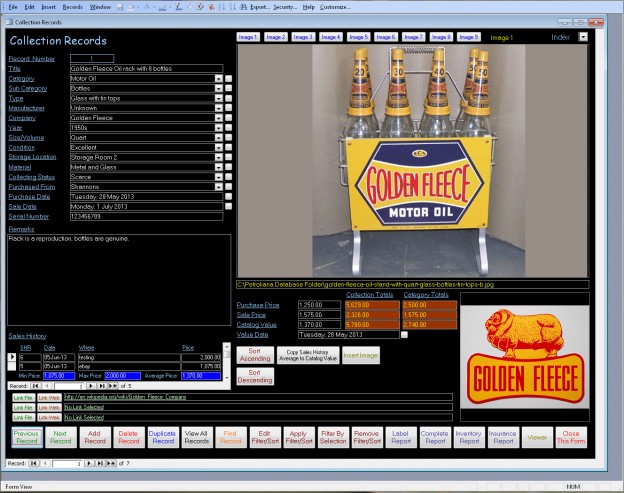This screenshot has width=624, height=493.
Task: Tick the checkbox beside Company field
Action: pos(228,118)
